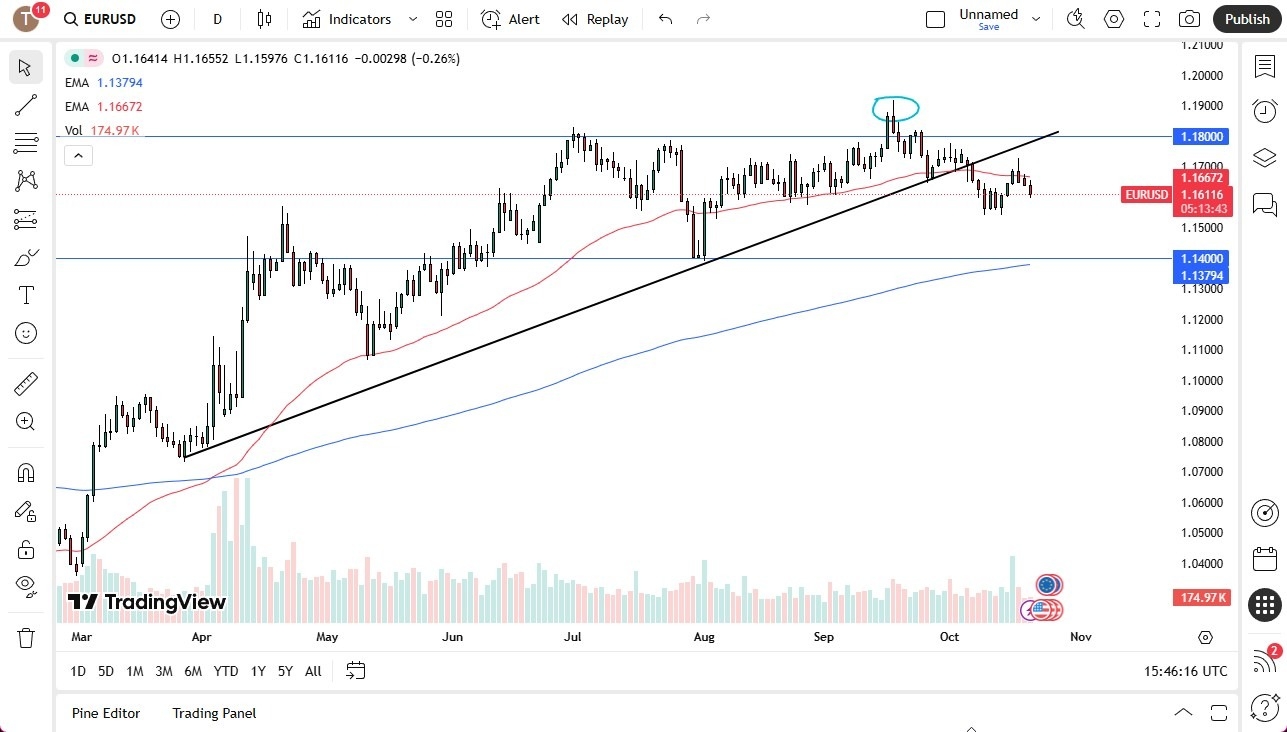Viewport: 1287px width, 732px height.
Task: Click the Publish button
Action: point(1247,18)
